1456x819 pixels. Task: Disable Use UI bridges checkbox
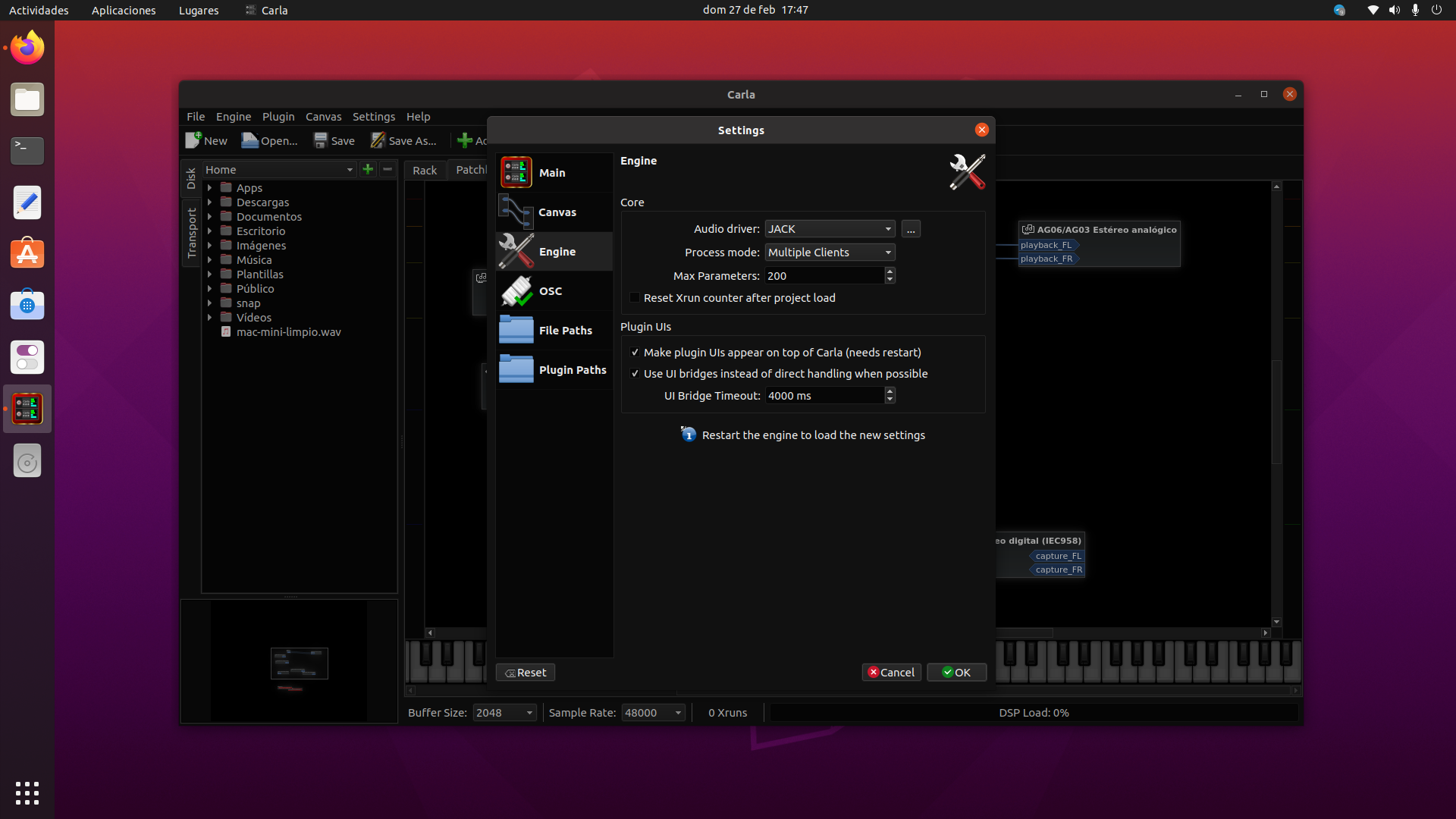click(x=635, y=374)
